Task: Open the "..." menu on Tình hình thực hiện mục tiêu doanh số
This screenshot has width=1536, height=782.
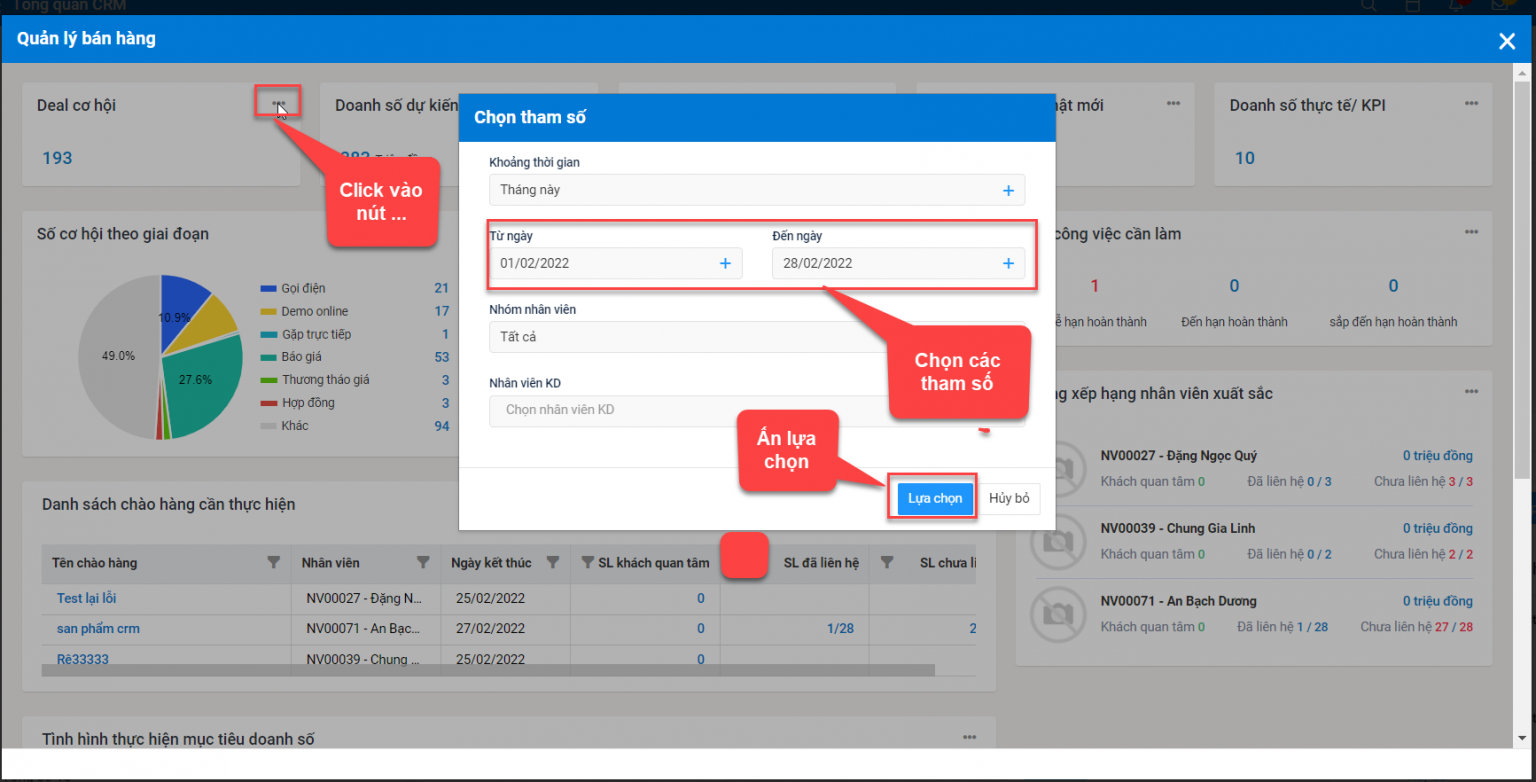Action: [x=968, y=736]
